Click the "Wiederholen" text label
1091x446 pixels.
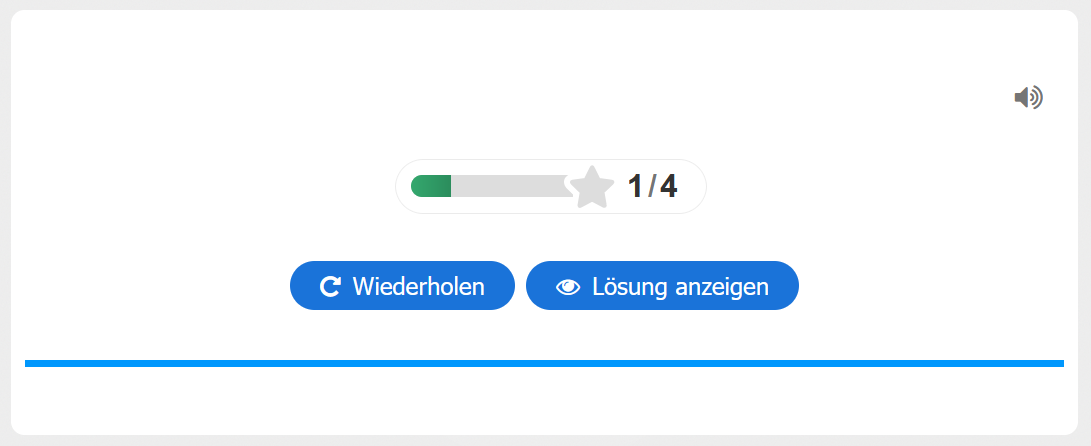point(418,287)
